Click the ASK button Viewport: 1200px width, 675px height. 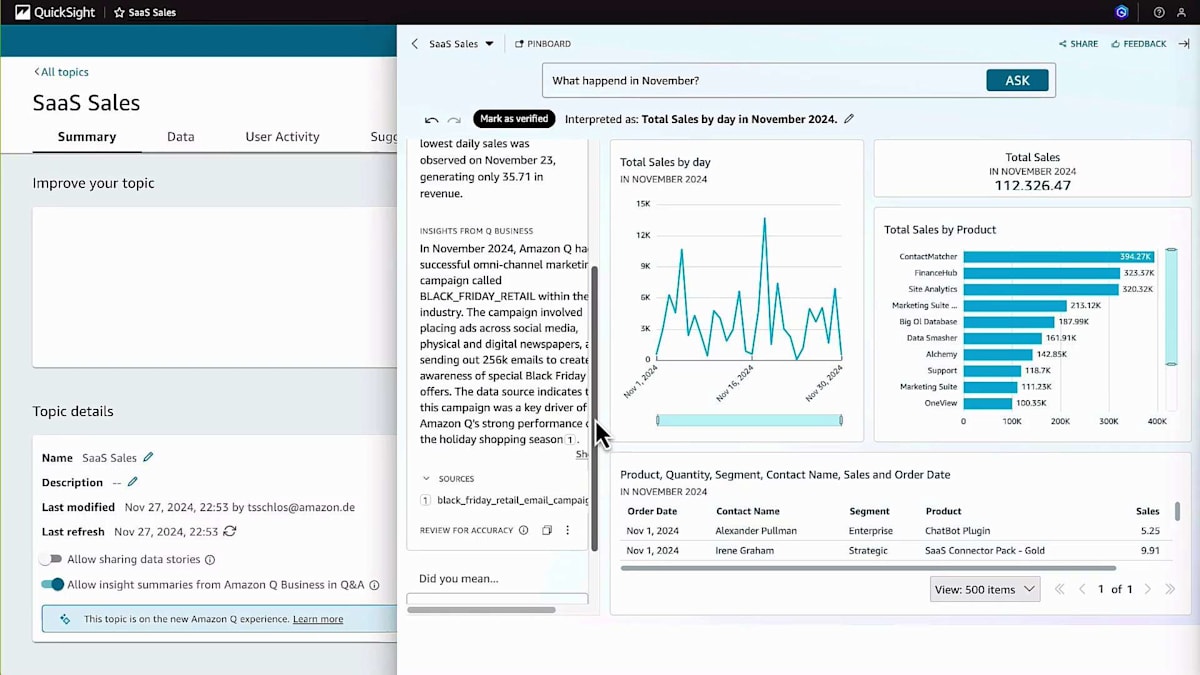pos(1017,80)
